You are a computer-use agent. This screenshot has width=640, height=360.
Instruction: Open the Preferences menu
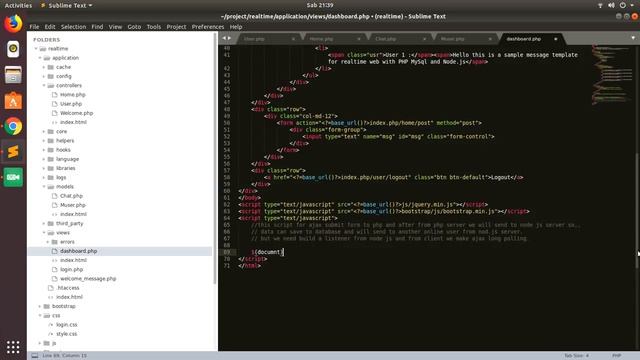click(x=208, y=27)
